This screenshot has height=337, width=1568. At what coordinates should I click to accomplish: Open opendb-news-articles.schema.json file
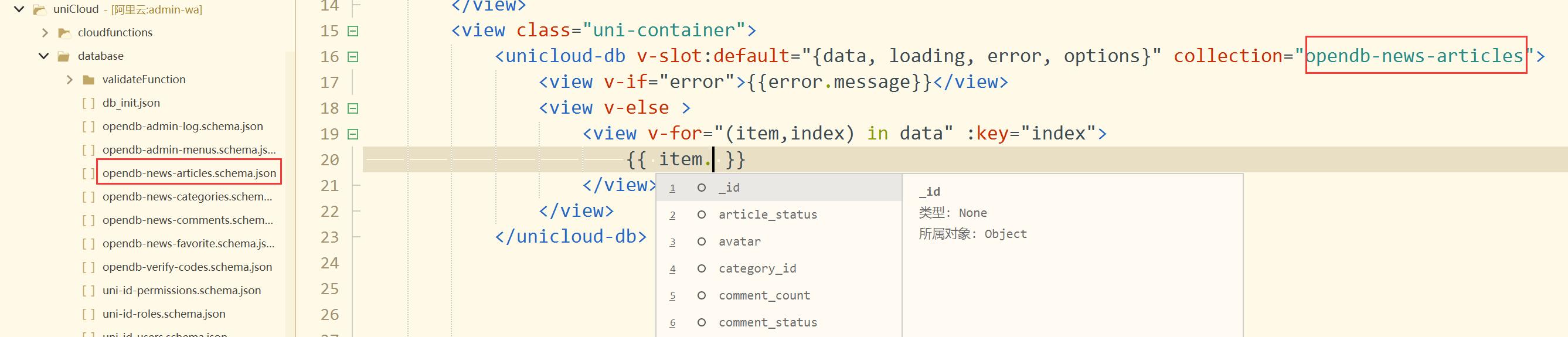tap(189, 173)
